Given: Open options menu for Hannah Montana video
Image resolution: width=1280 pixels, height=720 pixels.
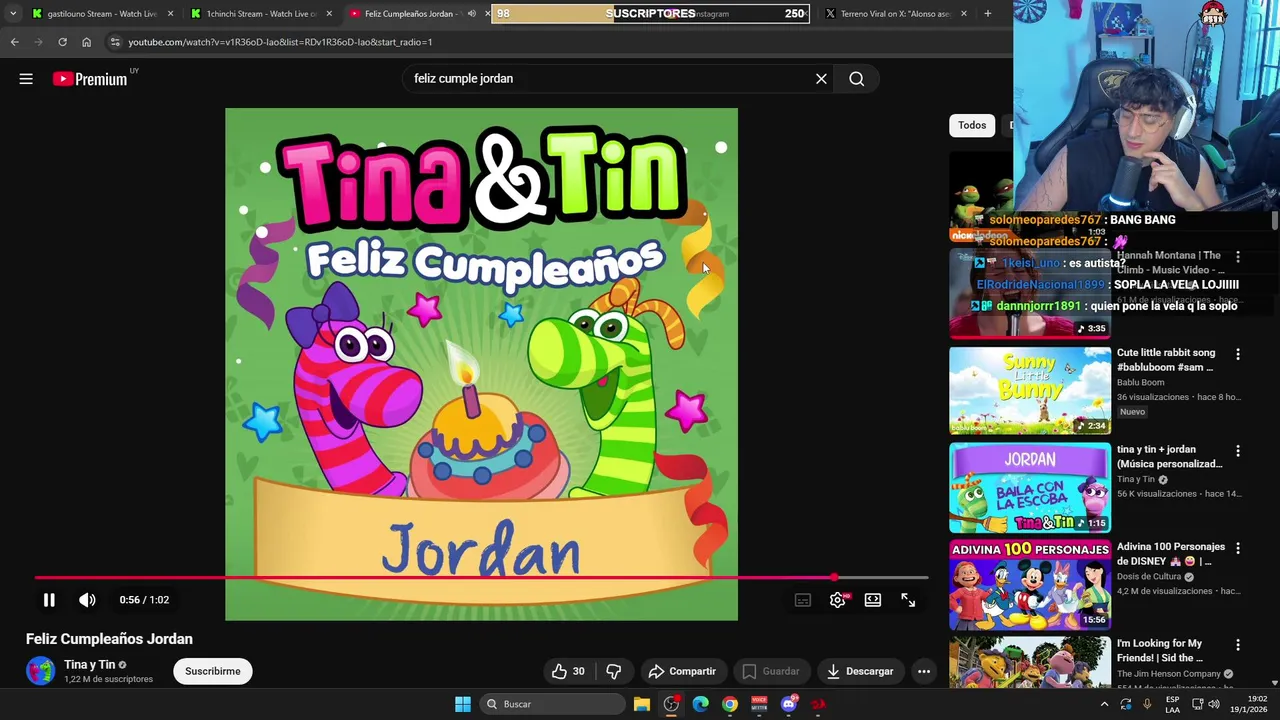Looking at the screenshot, I should click(x=1238, y=257).
